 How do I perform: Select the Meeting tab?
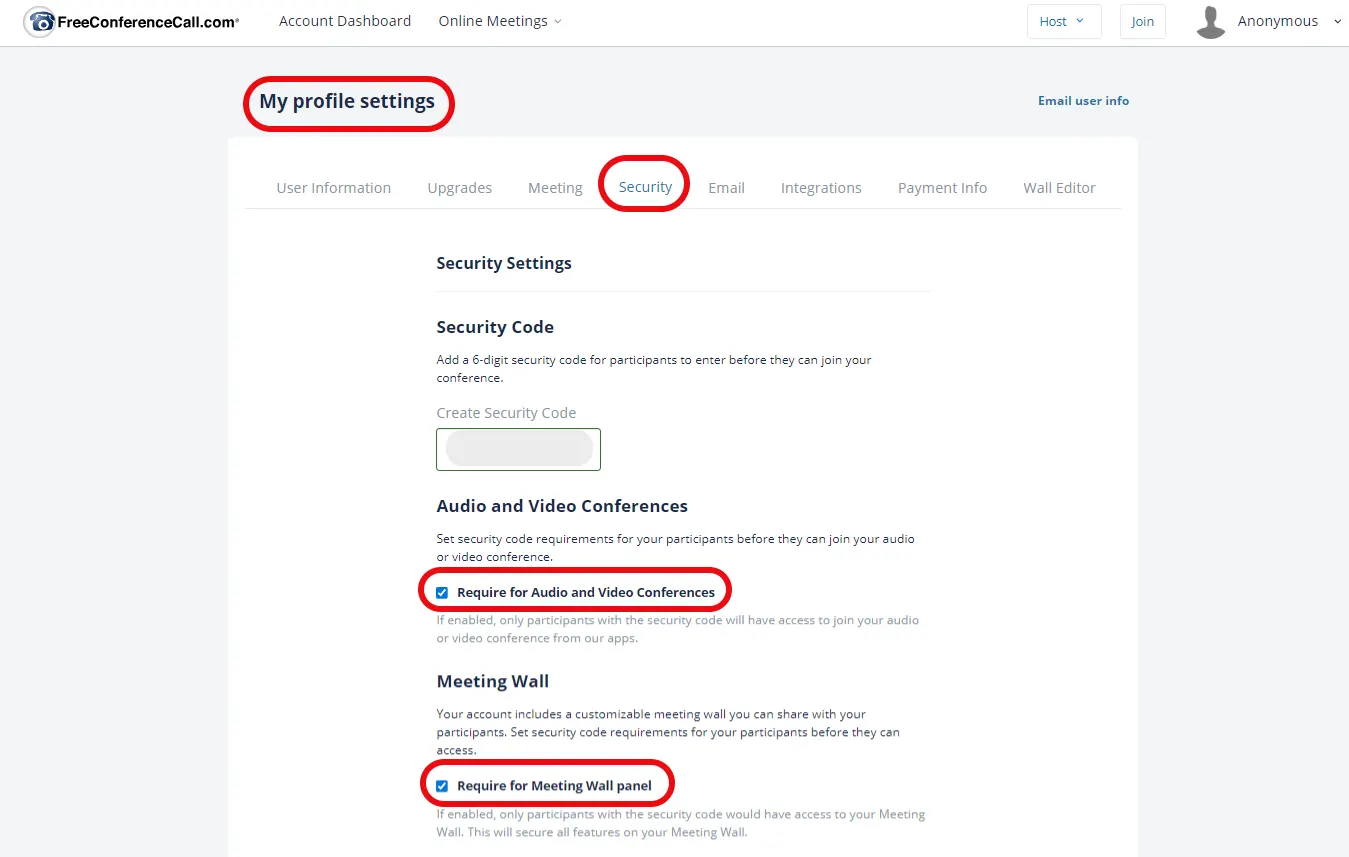coord(555,188)
